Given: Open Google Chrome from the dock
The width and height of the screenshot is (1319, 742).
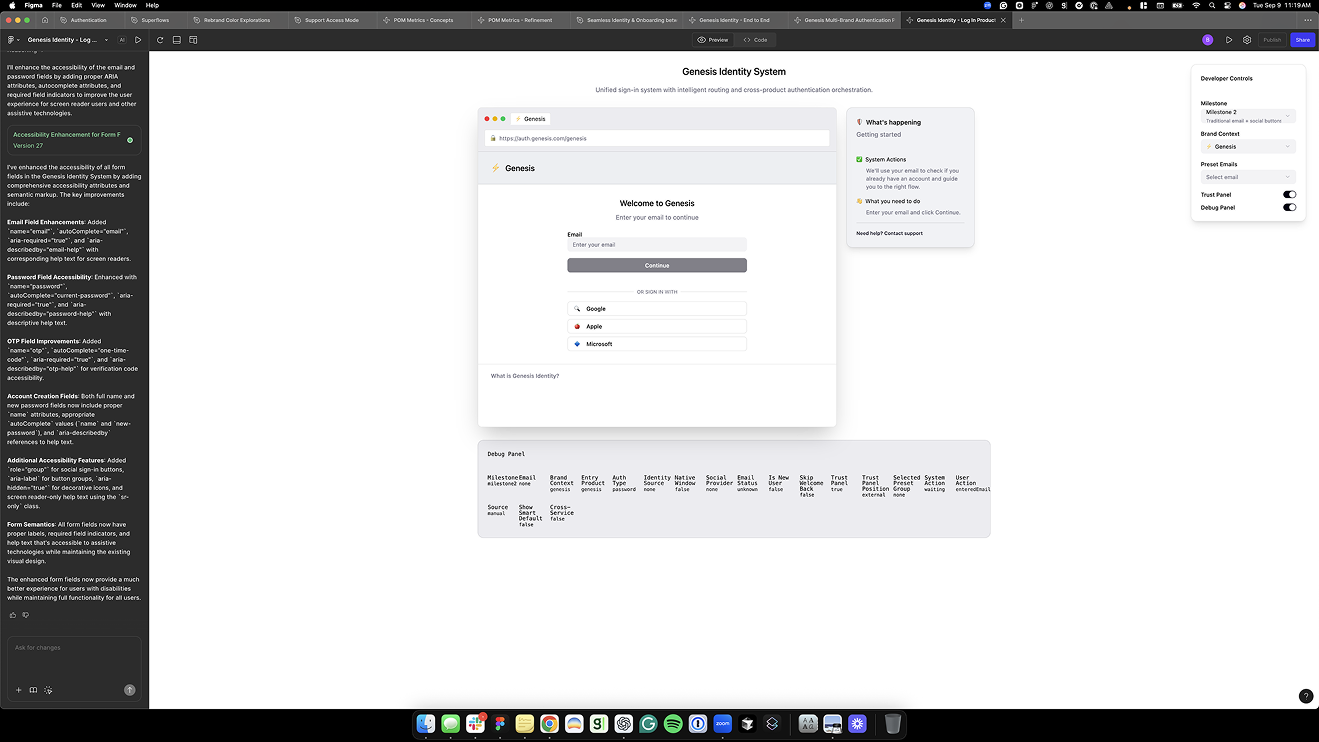Looking at the screenshot, I should click(549, 724).
